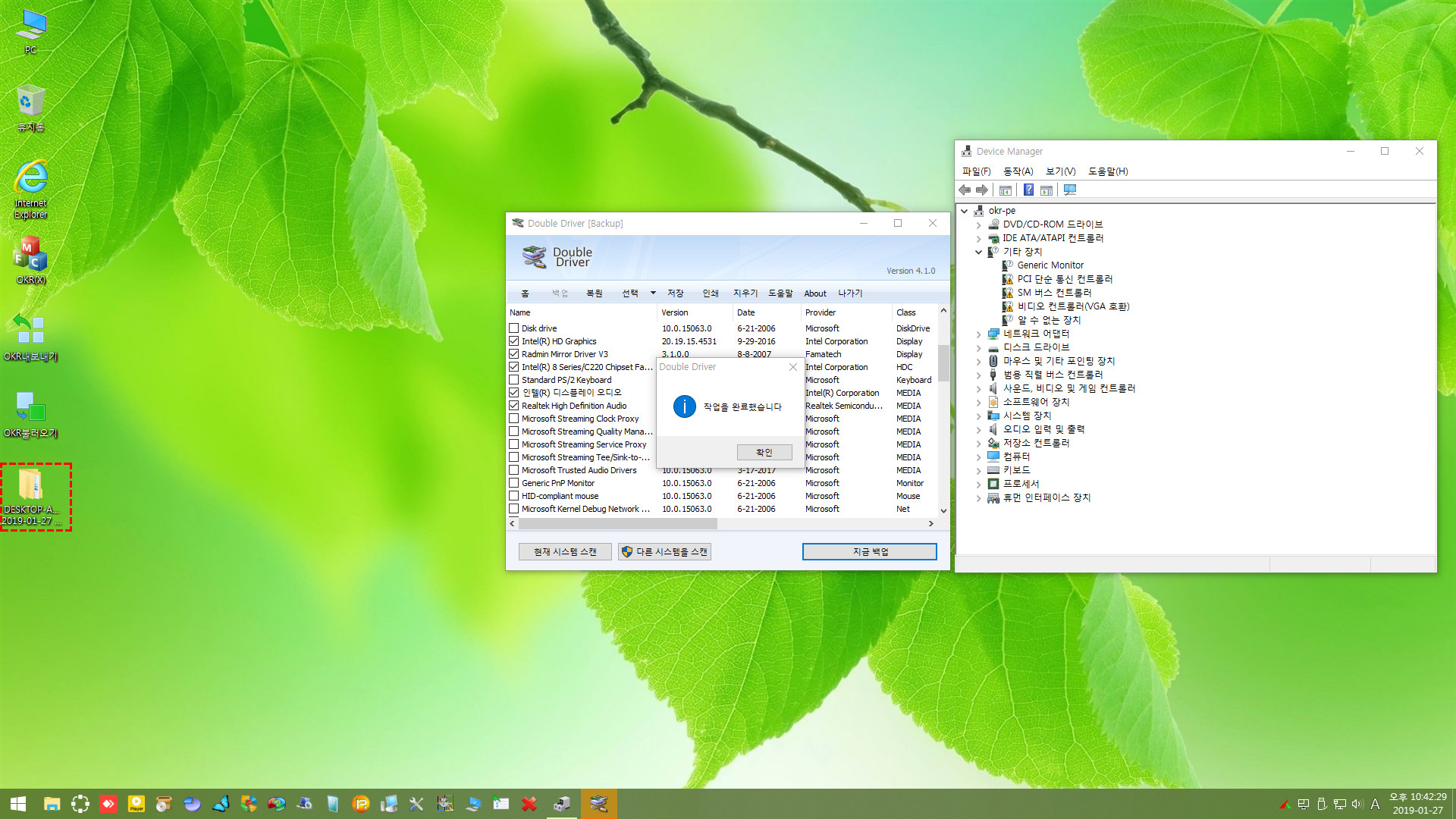This screenshot has height=819, width=1456.
Task: Click the volume speaker icon in system tray
Action: tap(1357, 804)
